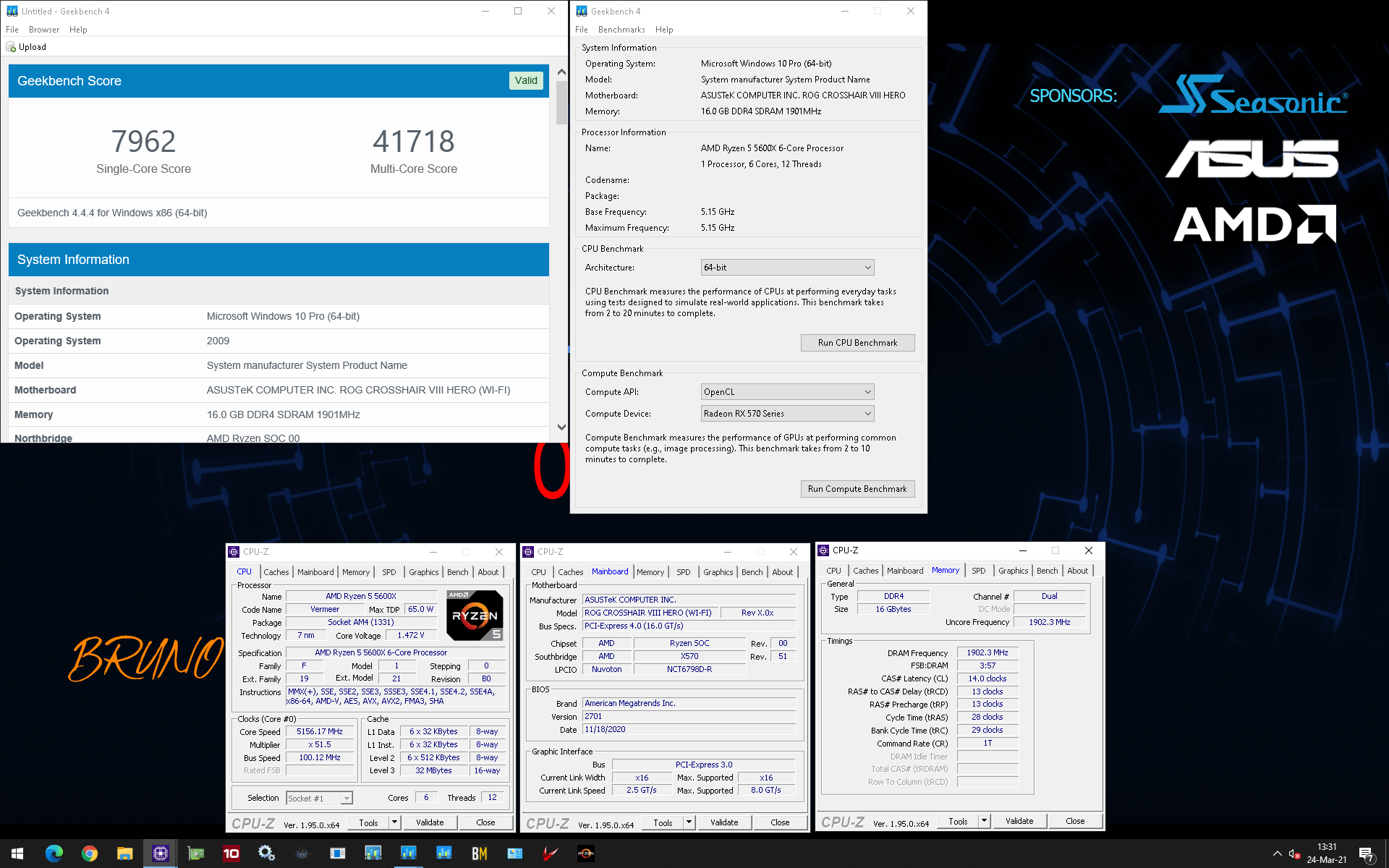Launch Google Chrome from the taskbar

(x=90, y=854)
